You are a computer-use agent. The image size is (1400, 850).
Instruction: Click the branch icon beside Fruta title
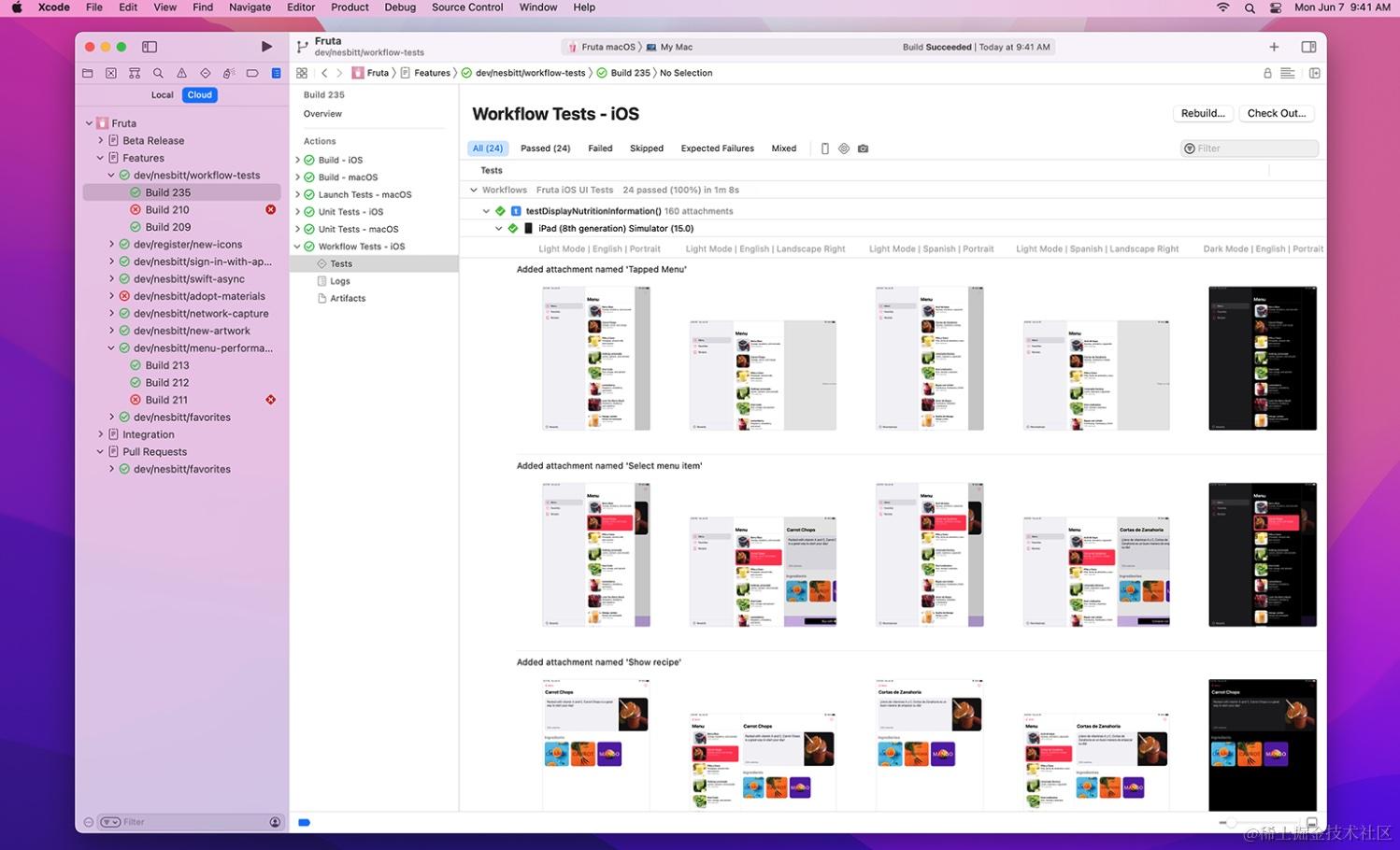[302, 47]
